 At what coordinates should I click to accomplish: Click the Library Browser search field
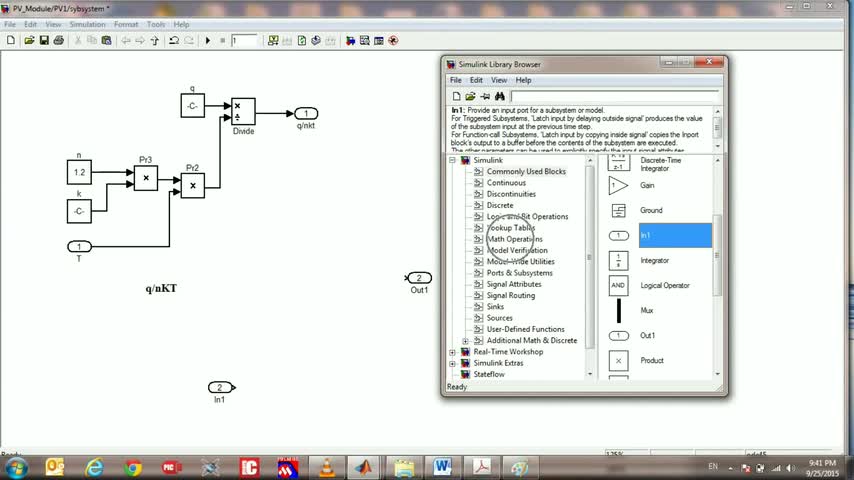(614, 96)
